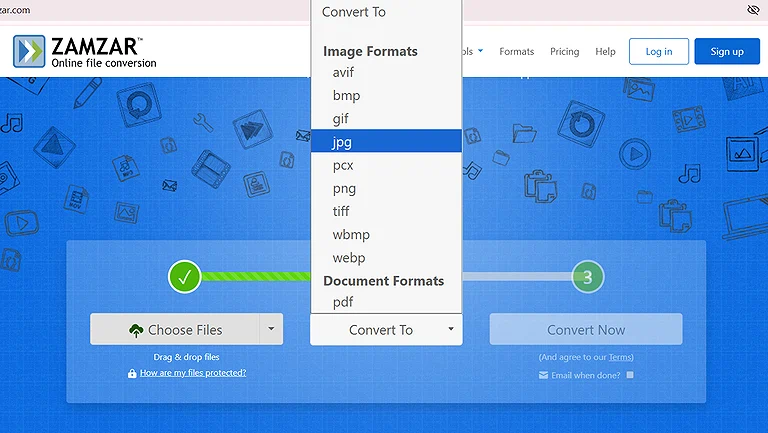Click the padlock icon beside file protection link
Image resolution: width=768 pixels, height=433 pixels.
132,373
